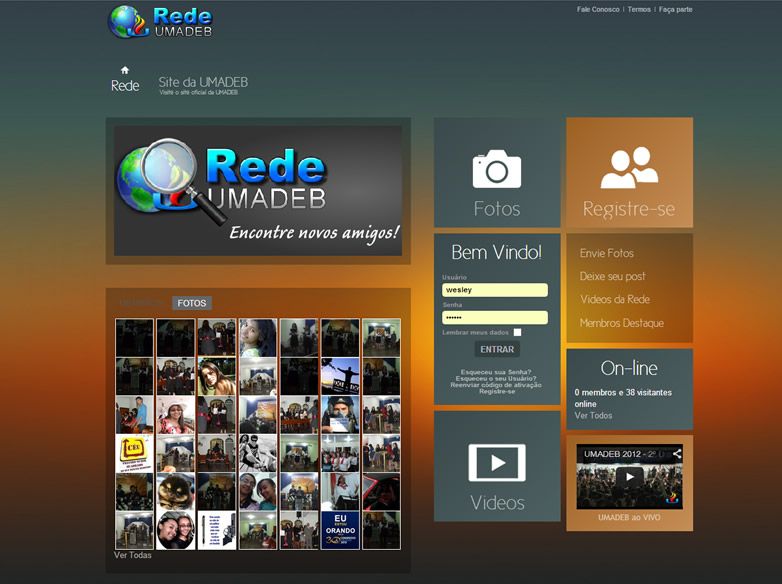This screenshot has height=584, width=782.
Task: Open the man in blue shirt thumbnail
Action: [x=134, y=414]
